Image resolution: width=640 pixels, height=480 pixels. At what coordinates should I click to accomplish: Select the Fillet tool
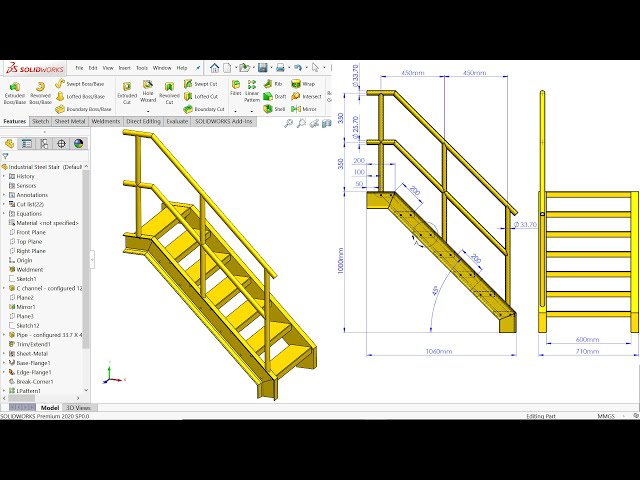[236, 88]
